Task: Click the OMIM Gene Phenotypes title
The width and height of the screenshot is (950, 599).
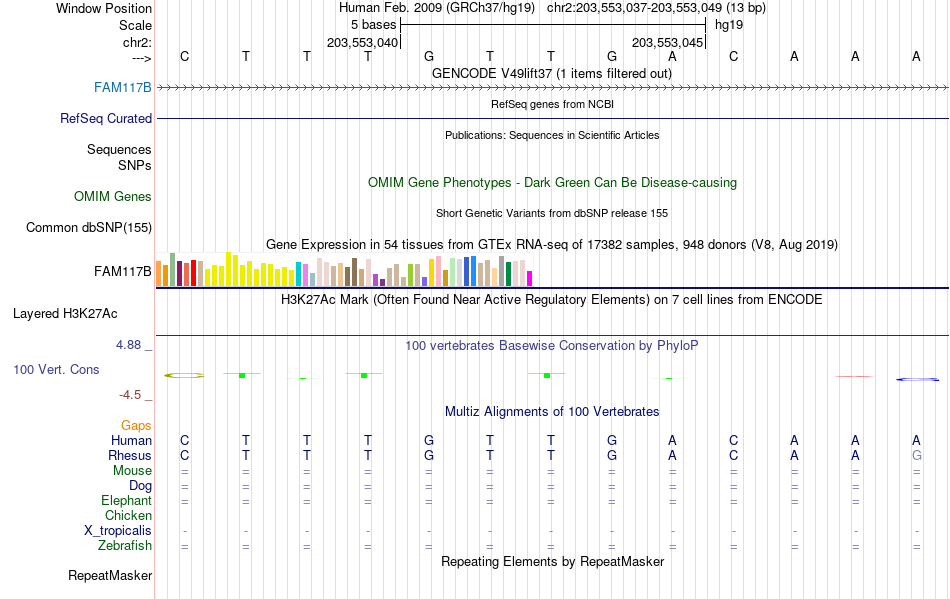Action: click(552, 182)
